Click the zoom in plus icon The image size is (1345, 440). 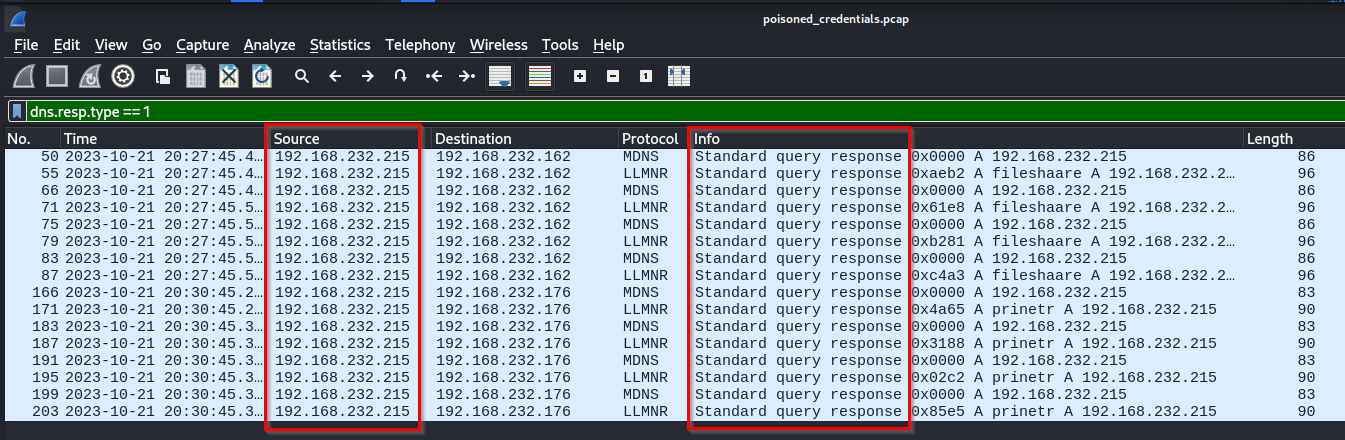[580, 76]
